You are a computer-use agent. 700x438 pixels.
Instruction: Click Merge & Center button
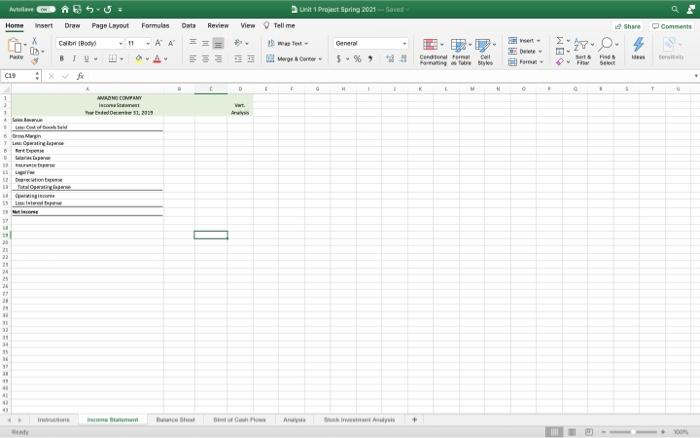tap(294, 58)
